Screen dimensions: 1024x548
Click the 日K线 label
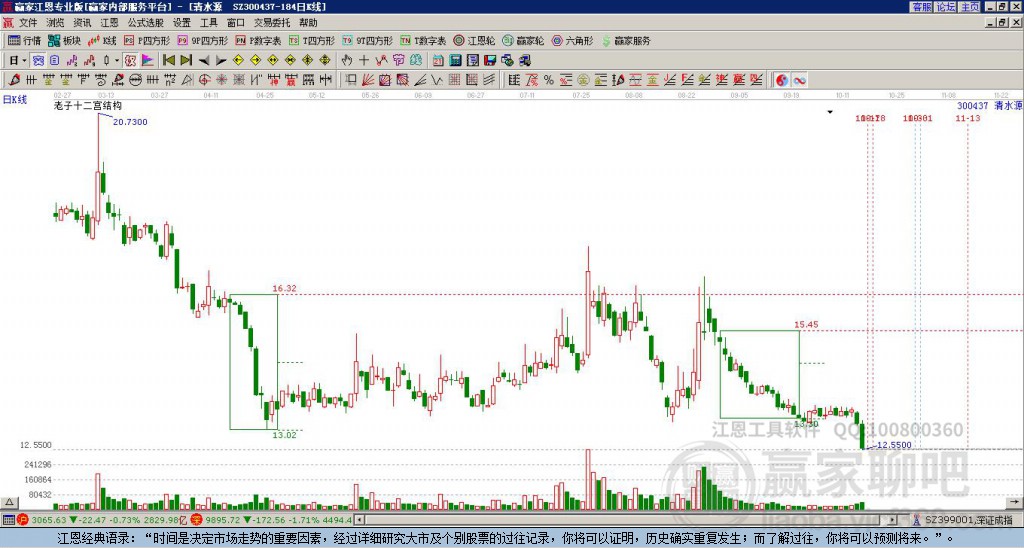[x=14, y=100]
